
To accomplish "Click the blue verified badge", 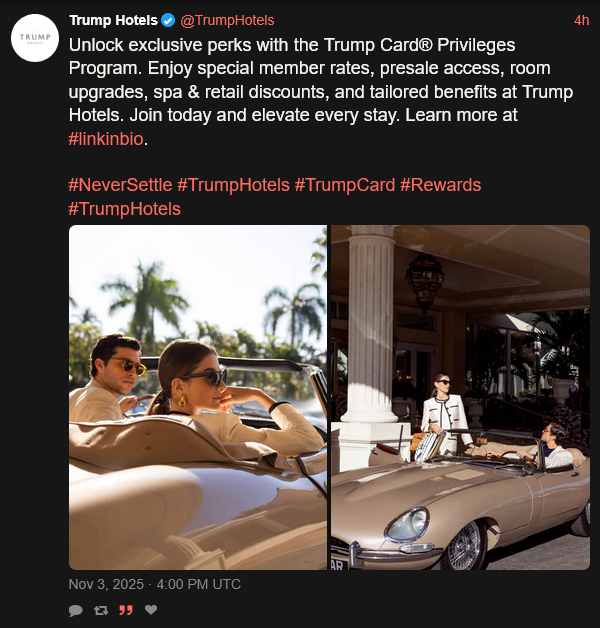I will 169,20.
